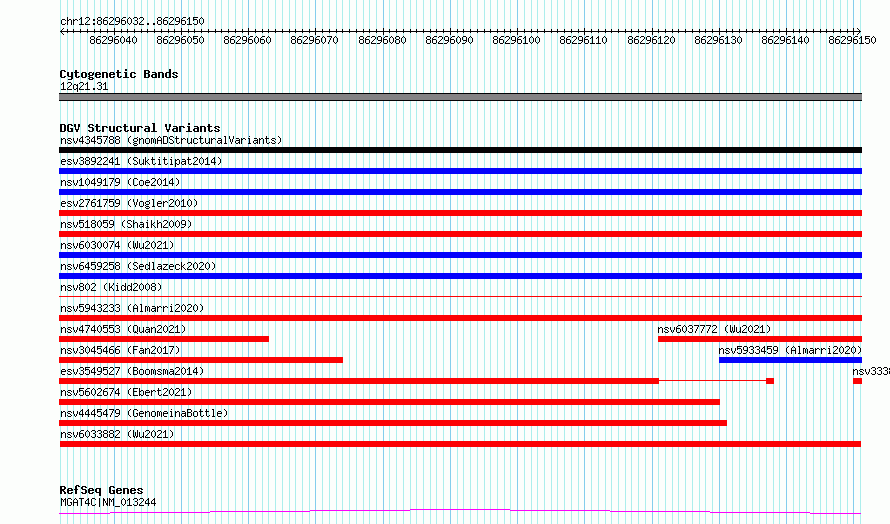The width and height of the screenshot is (890, 524).
Task: Click the small red esv3549527 end block
Action: 770,381
